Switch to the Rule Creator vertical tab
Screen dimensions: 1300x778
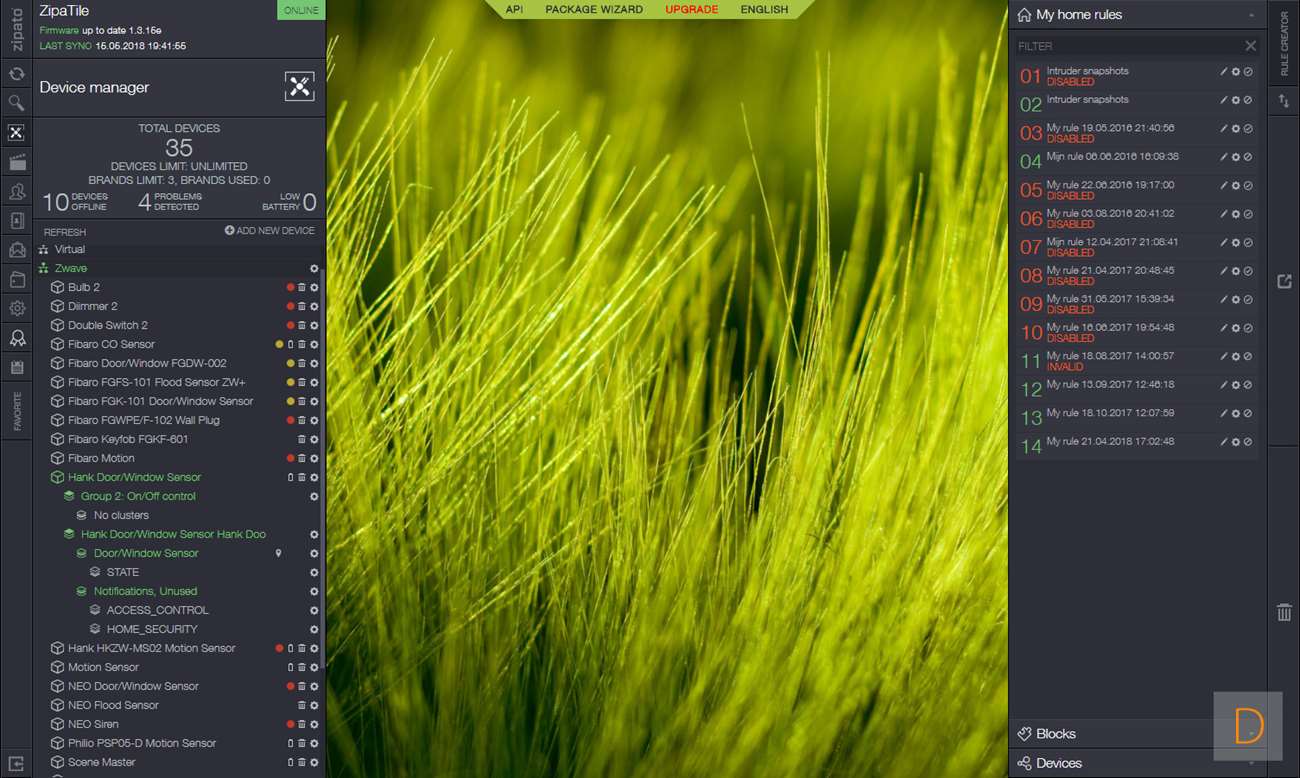(x=1284, y=44)
